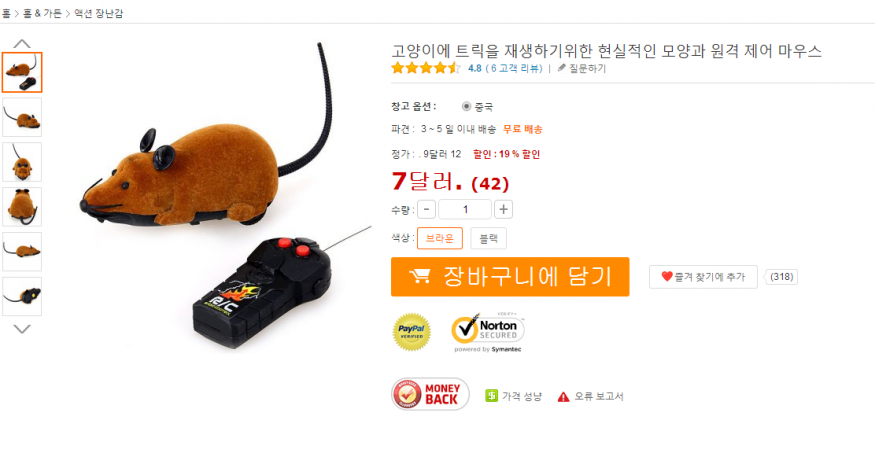Open the 6 고객 리뷰 link
The image size is (875, 453).
tap(514, 68)
